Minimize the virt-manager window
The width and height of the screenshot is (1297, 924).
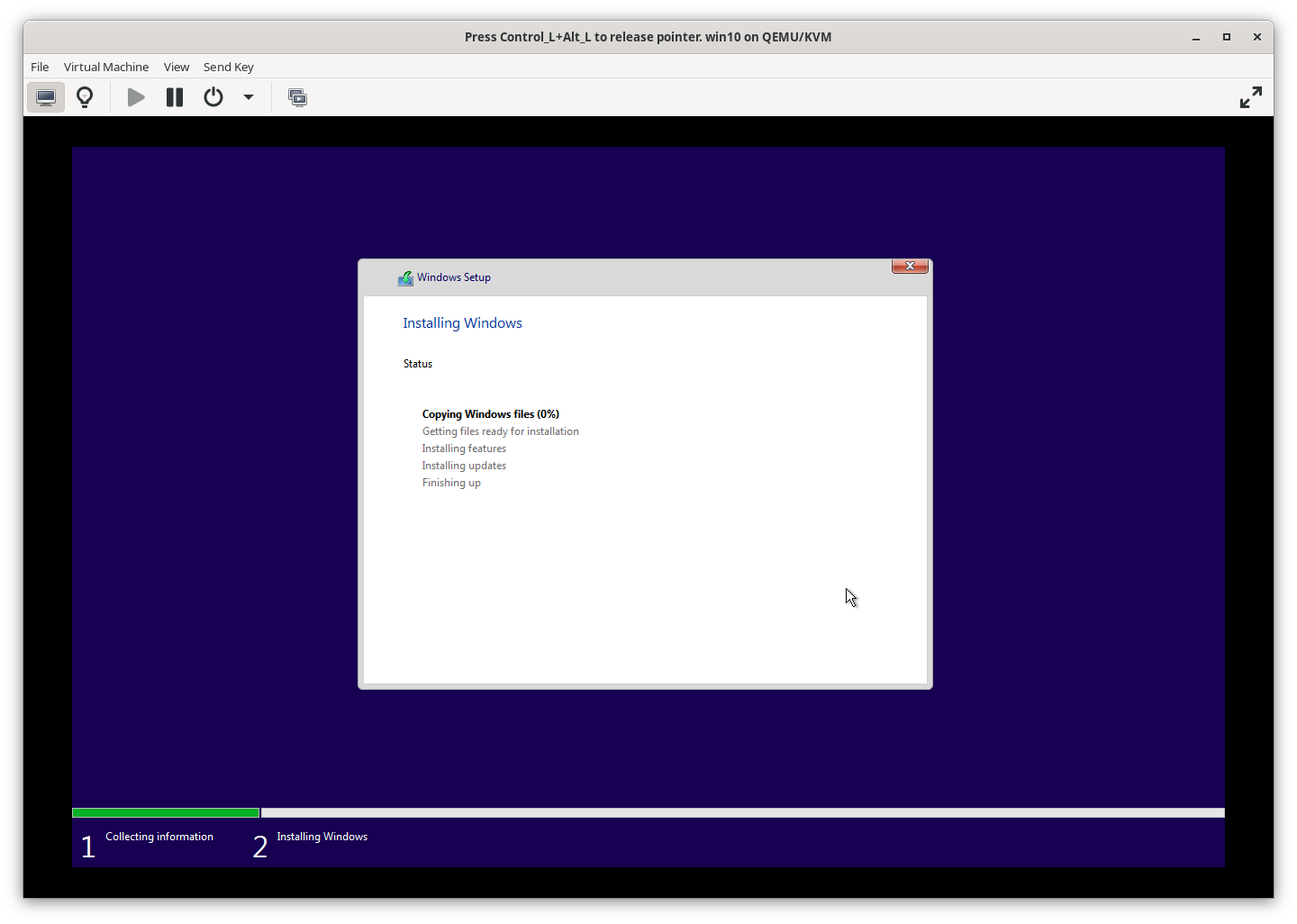(1196, 37)
